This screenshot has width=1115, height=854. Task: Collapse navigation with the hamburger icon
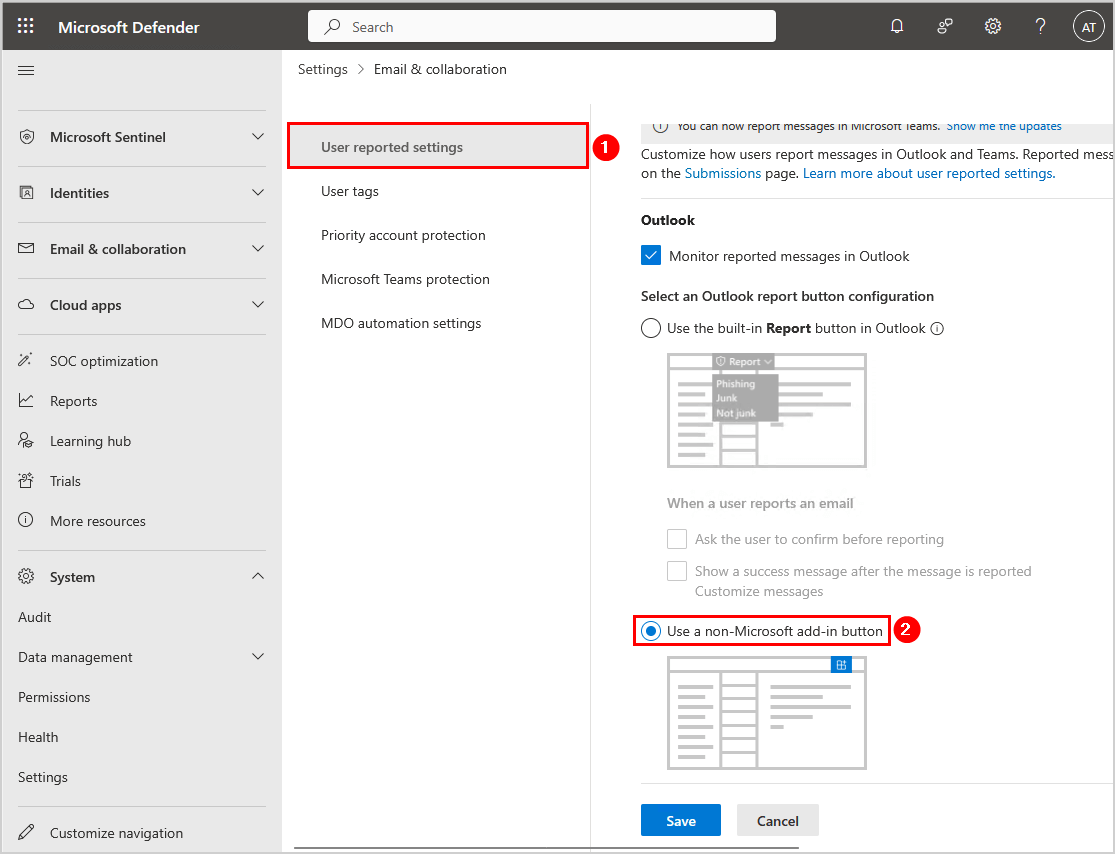click(x=26, y=70)
